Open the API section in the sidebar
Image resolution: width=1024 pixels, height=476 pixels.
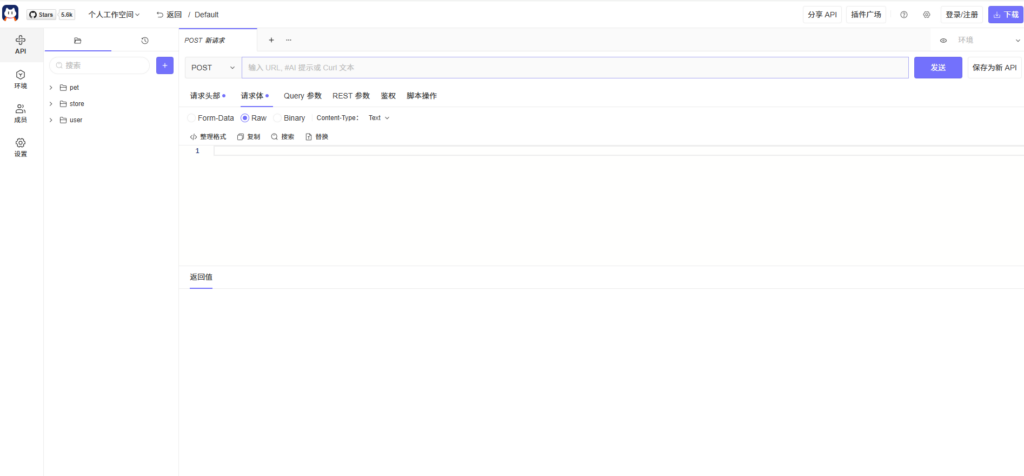point(21,44)
